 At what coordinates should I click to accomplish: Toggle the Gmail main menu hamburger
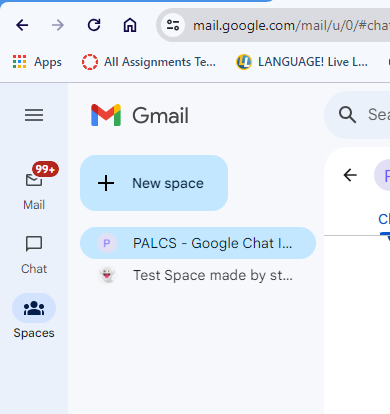34,115
